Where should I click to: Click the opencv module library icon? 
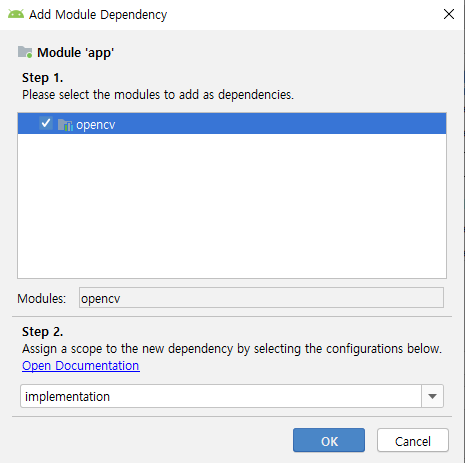pos(65,125)
